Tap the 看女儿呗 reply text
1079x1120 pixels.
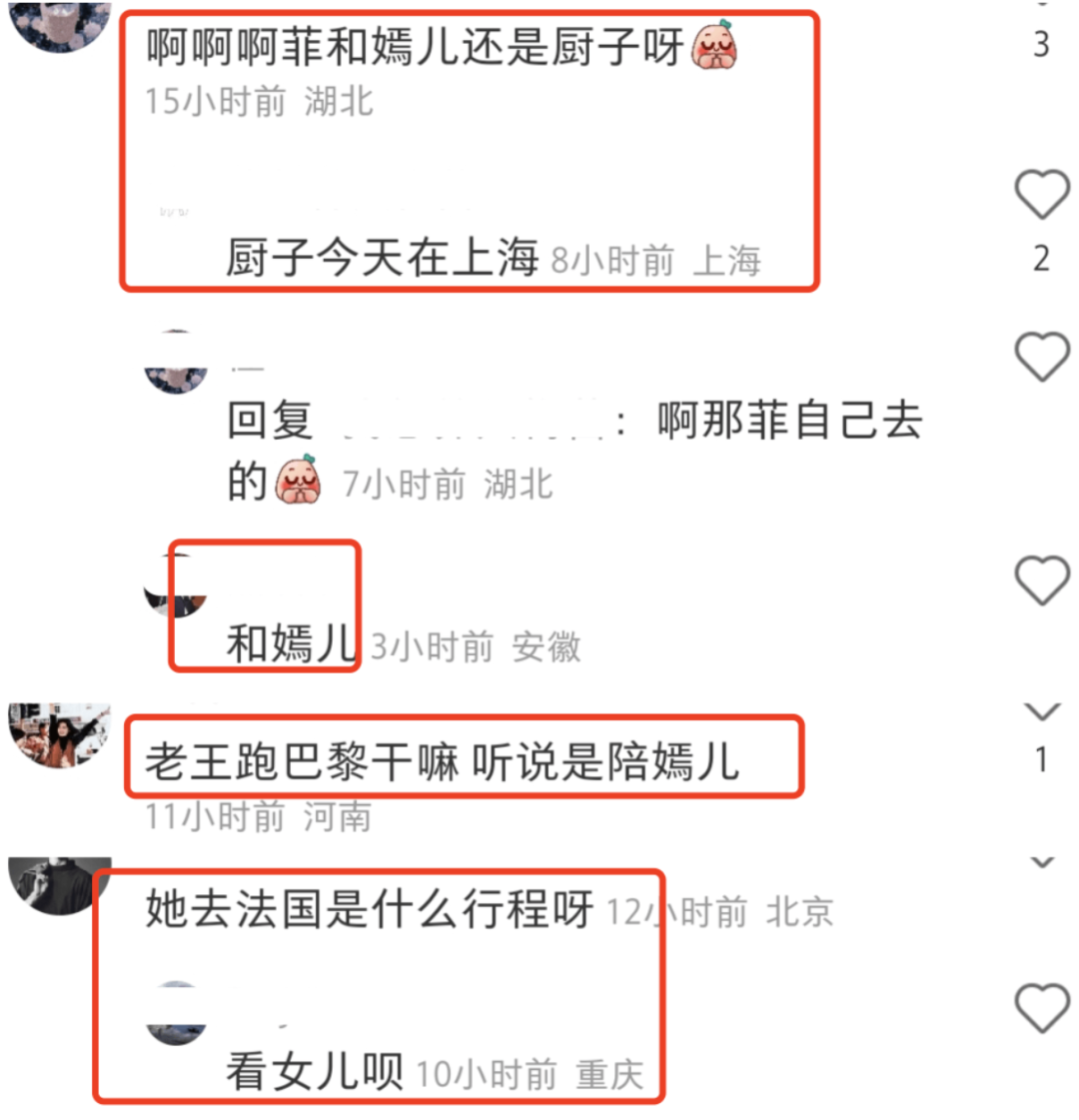point(315,1071)
